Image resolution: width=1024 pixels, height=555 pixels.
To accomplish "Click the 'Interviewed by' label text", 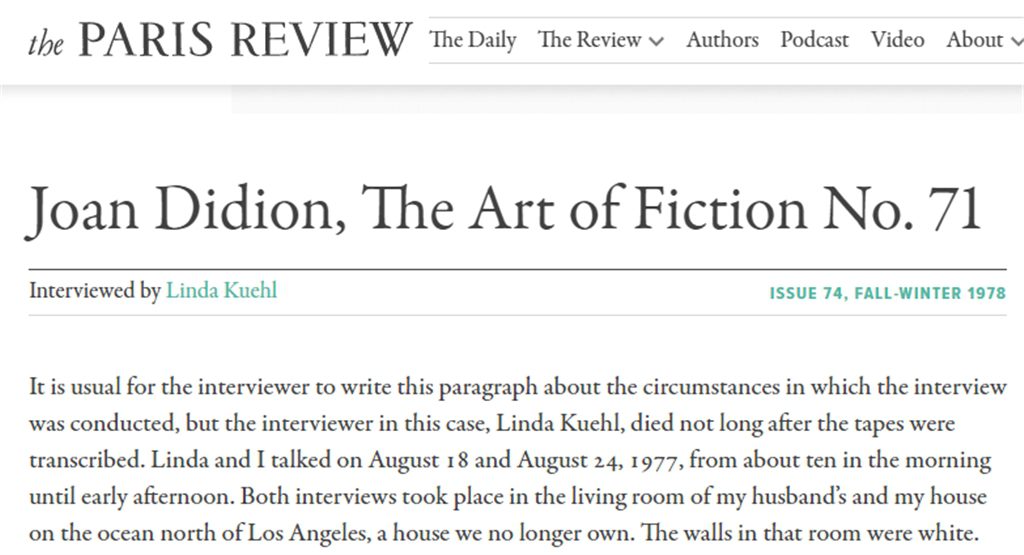I will tap(95, 291).
